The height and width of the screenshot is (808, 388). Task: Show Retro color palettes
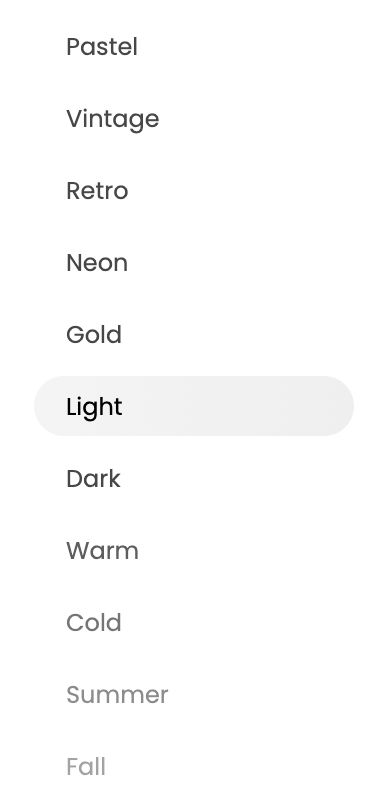pos(194,191)
